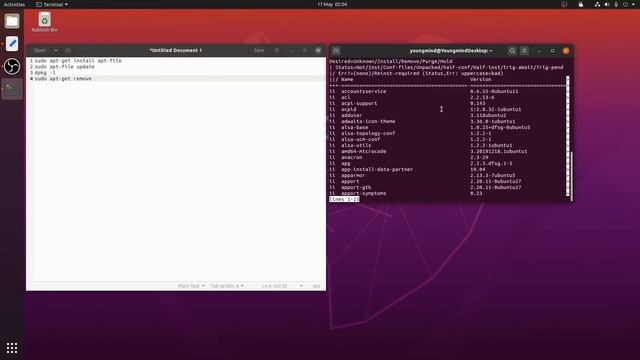Click 'acpi-support' in the terminal list
This screenshot has width=640, height=360.
click(359, 103)
